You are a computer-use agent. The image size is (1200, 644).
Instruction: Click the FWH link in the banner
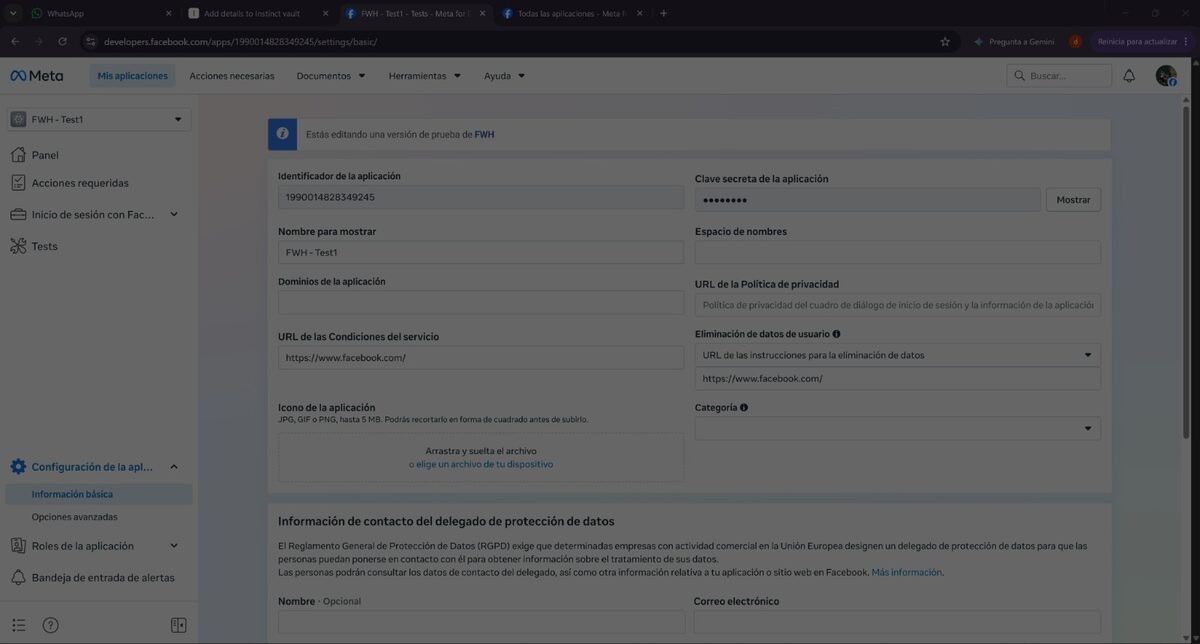point(484,134)
